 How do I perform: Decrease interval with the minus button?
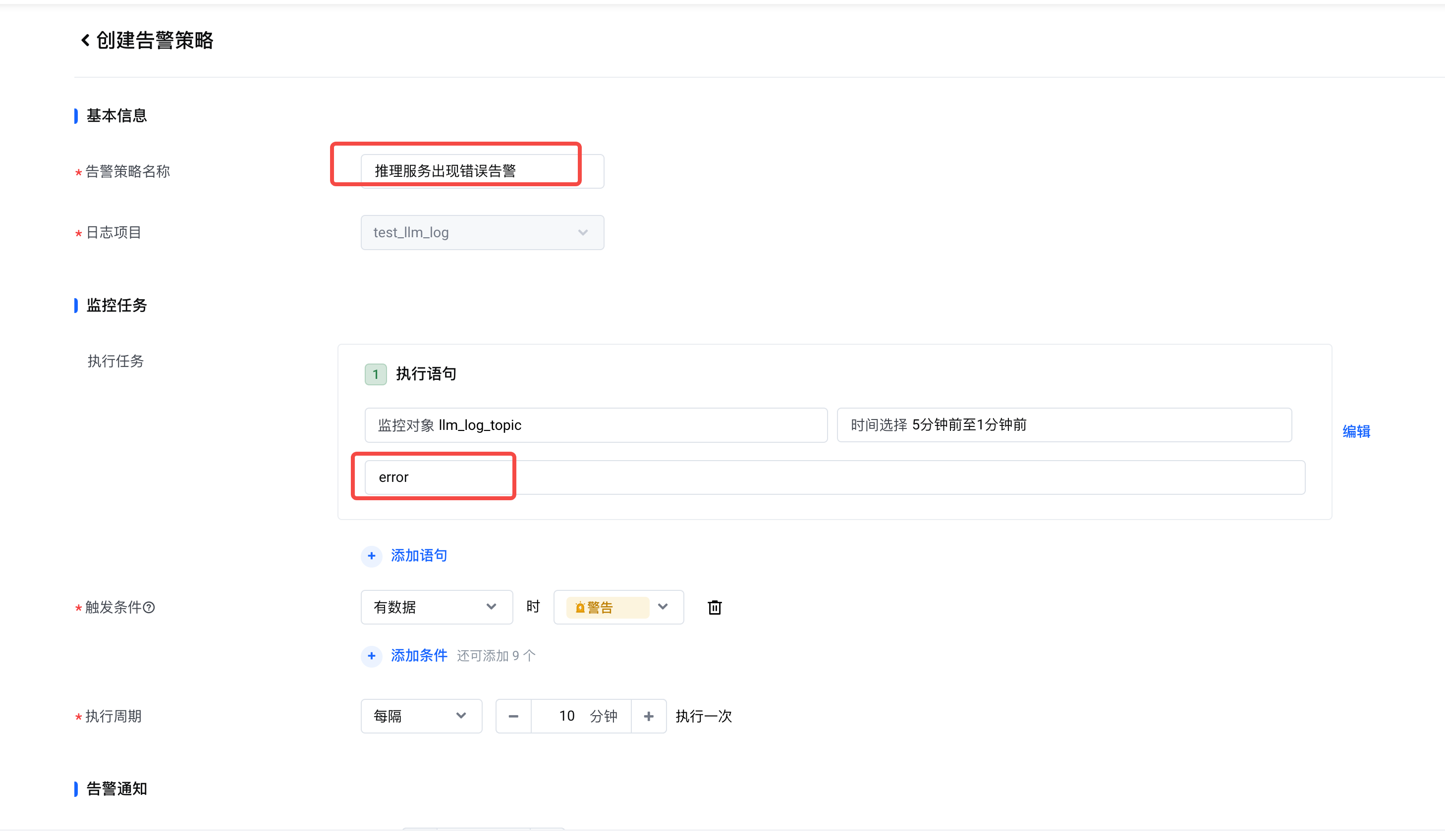[513, 716]
